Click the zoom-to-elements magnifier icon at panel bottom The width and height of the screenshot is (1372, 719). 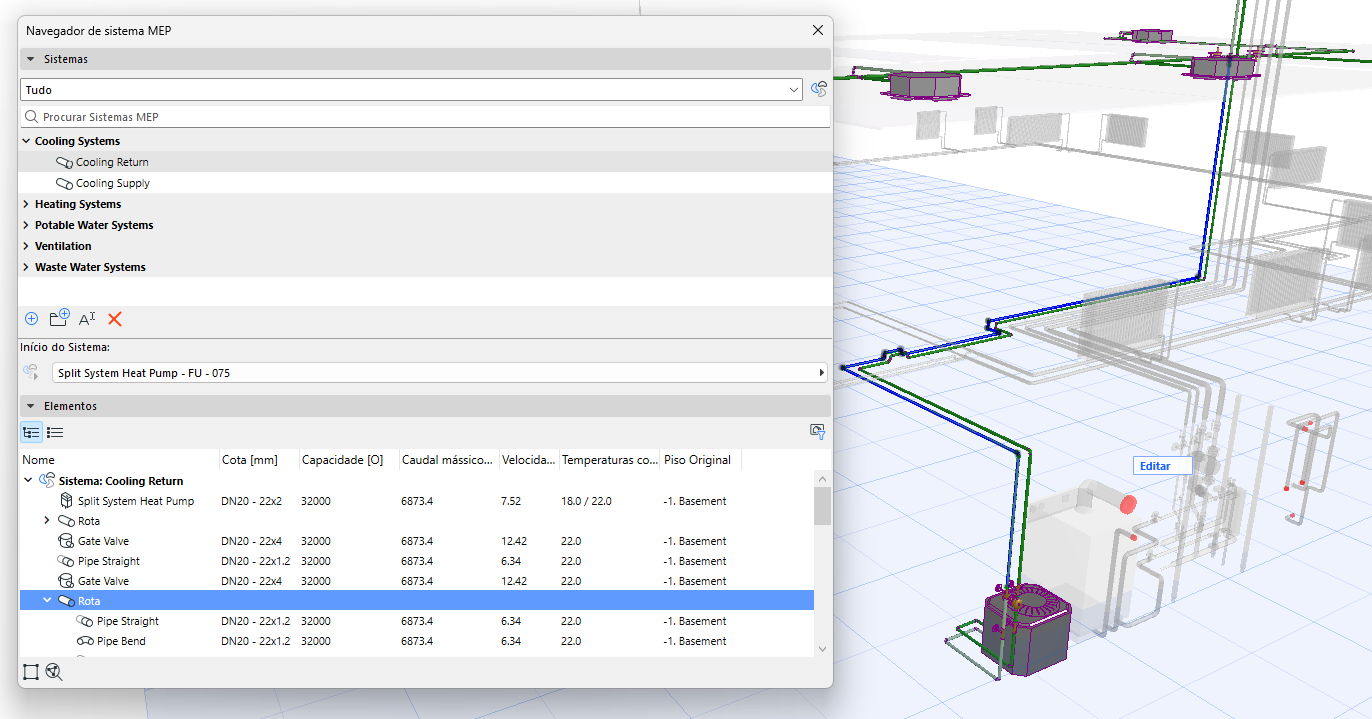click(x=54, y=673)
